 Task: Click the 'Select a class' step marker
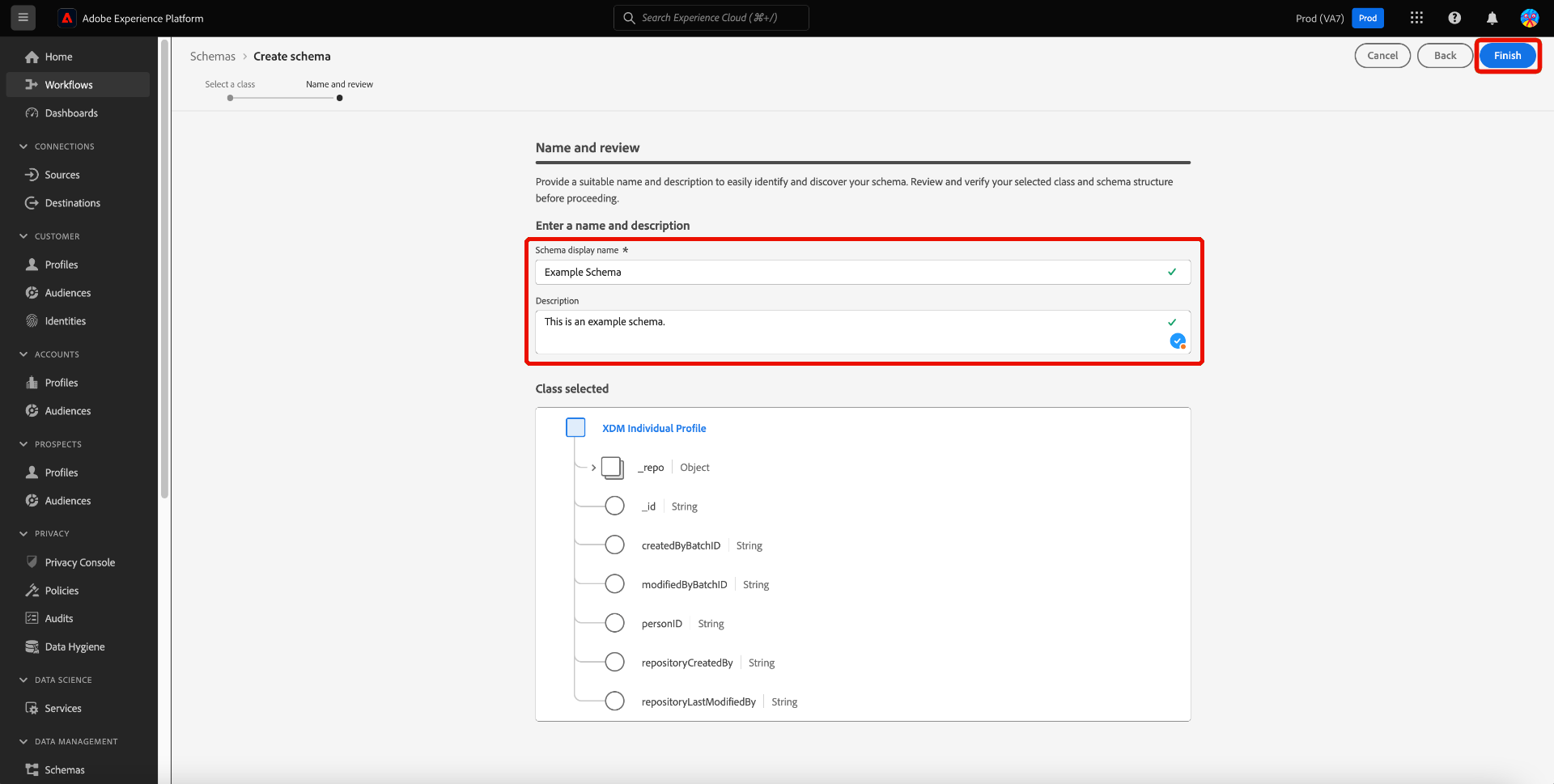point(231,98)
